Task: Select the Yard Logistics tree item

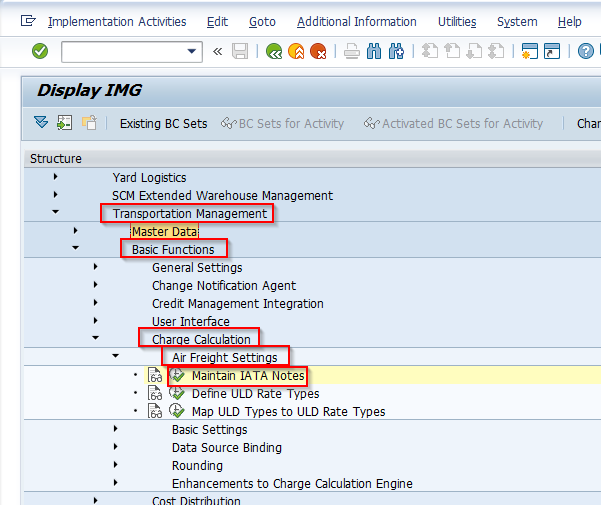Action: pyautogui.click(x=149, y=178)
